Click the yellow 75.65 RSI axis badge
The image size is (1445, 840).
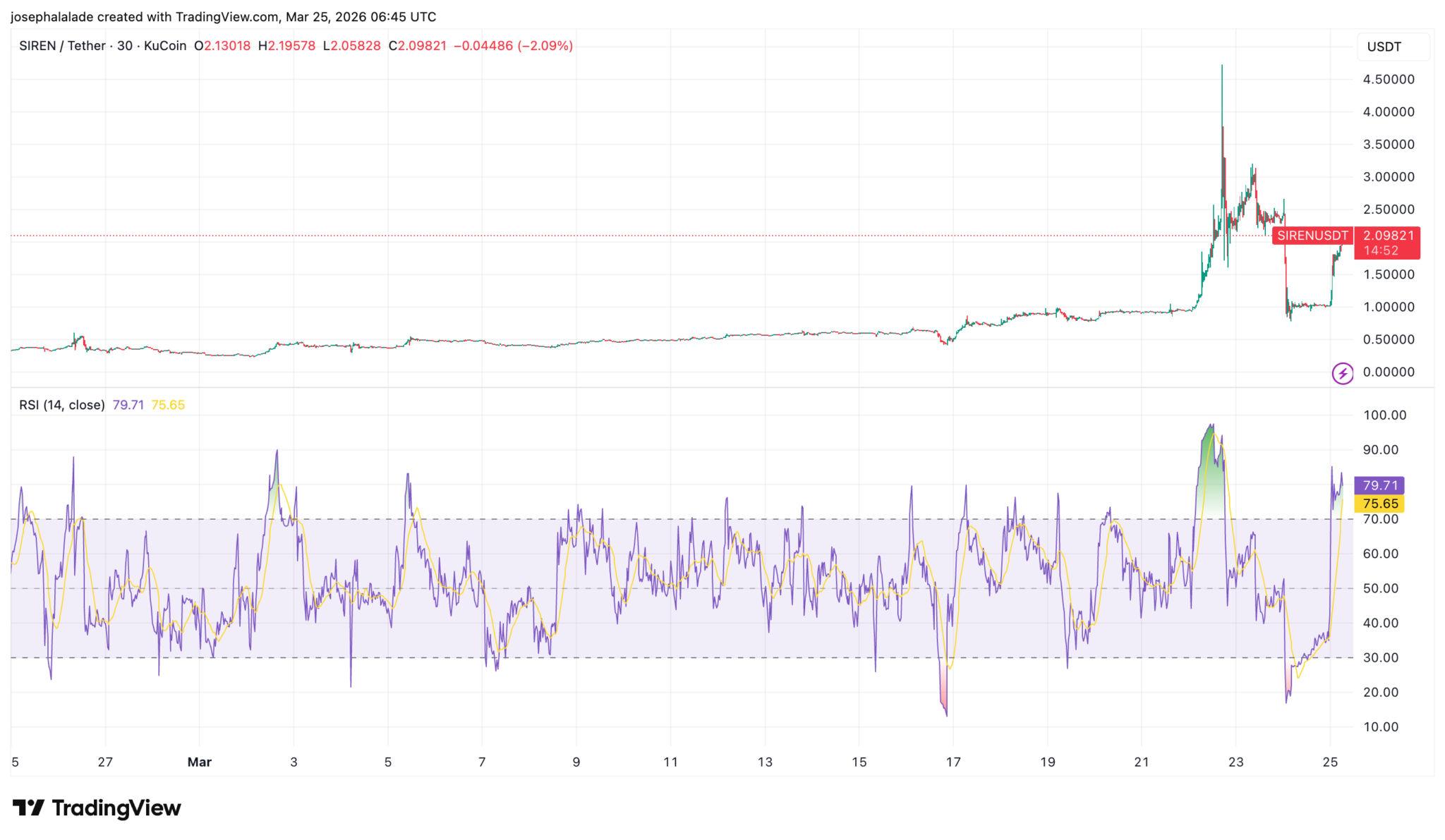tap(1379, 504)
